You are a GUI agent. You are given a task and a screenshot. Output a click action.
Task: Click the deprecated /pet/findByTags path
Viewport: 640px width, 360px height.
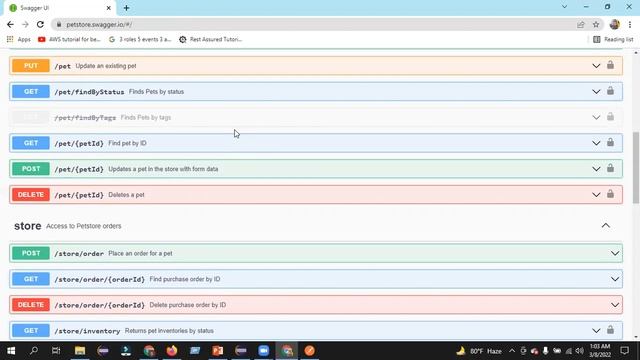pyautogui.click(x=85, y=118)
